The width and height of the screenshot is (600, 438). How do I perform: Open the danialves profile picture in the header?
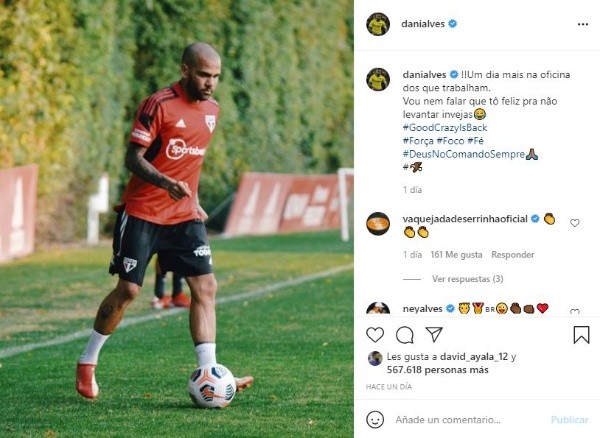[x=378, y=24]
